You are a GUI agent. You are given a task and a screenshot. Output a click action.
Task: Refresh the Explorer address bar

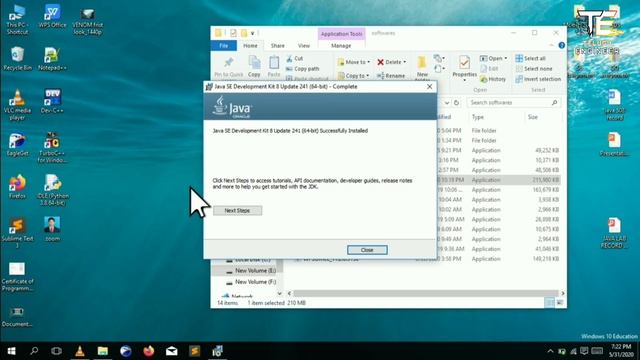coord(457,103)
